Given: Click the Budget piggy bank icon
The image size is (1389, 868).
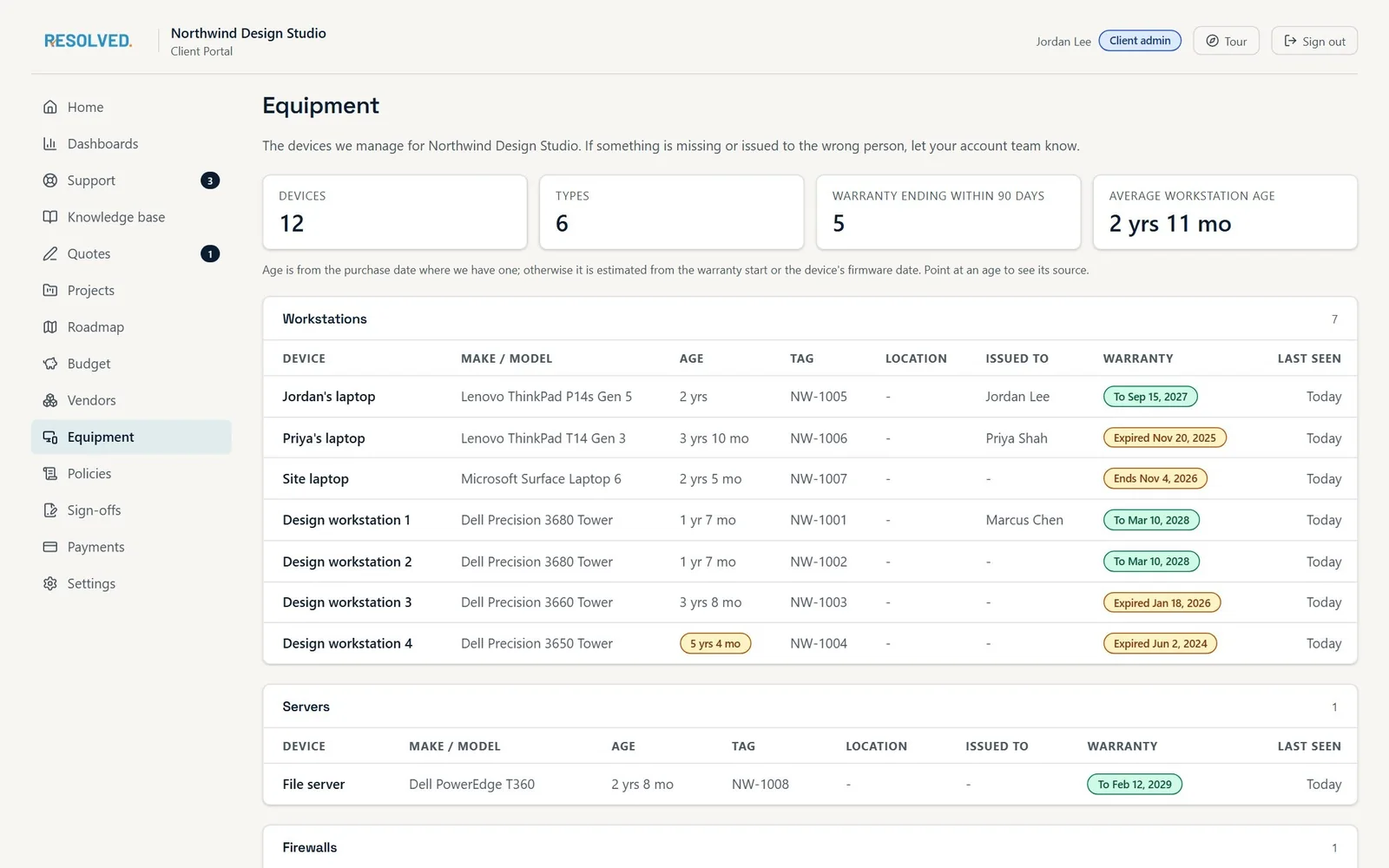Looking at the screenshot, I should 50,364.
